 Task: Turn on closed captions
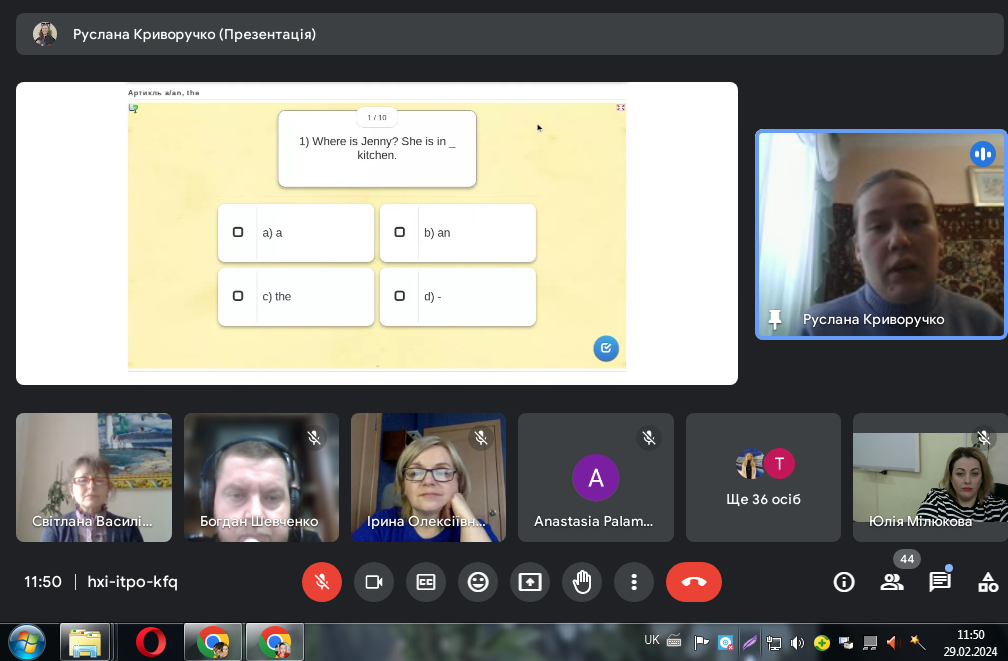[426, 582]
